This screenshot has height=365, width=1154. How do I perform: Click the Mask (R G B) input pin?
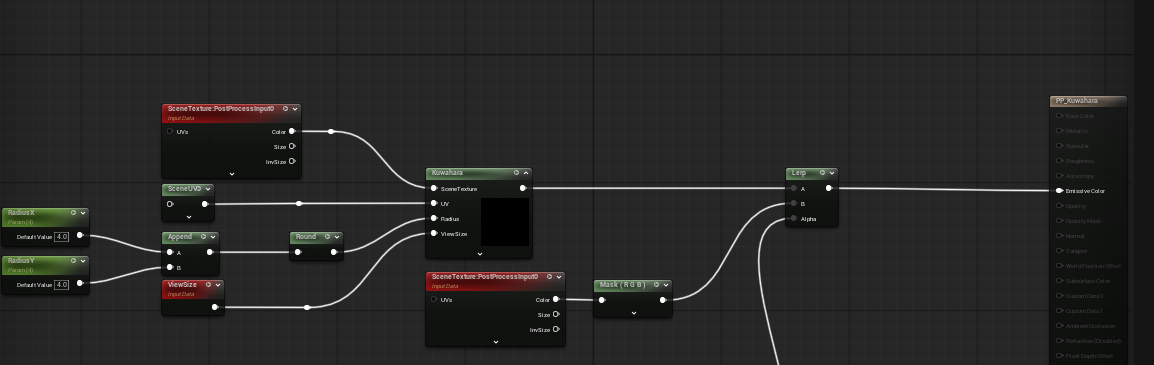pos(602,300)
